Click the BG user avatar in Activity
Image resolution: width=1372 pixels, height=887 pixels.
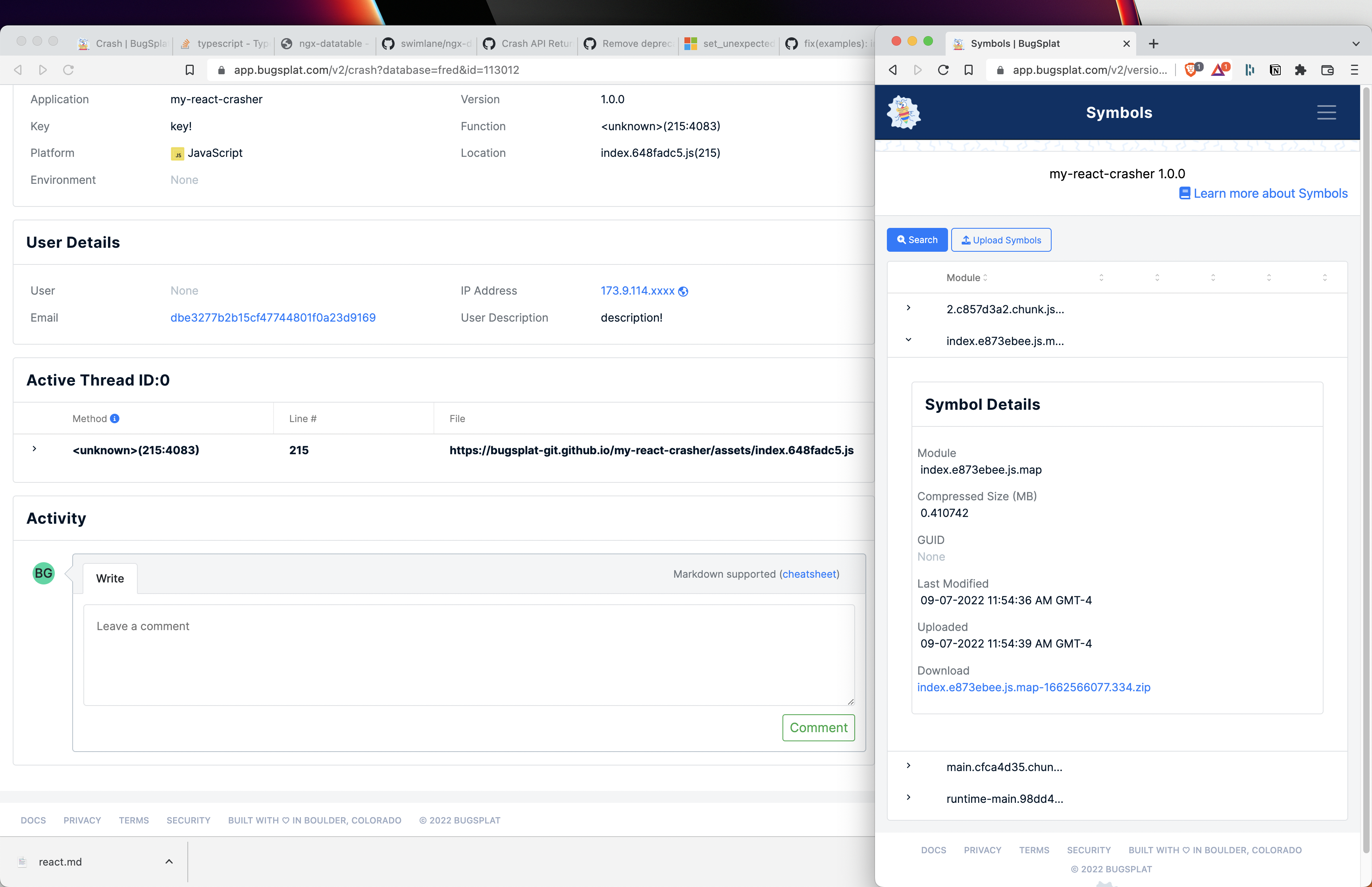43,573
